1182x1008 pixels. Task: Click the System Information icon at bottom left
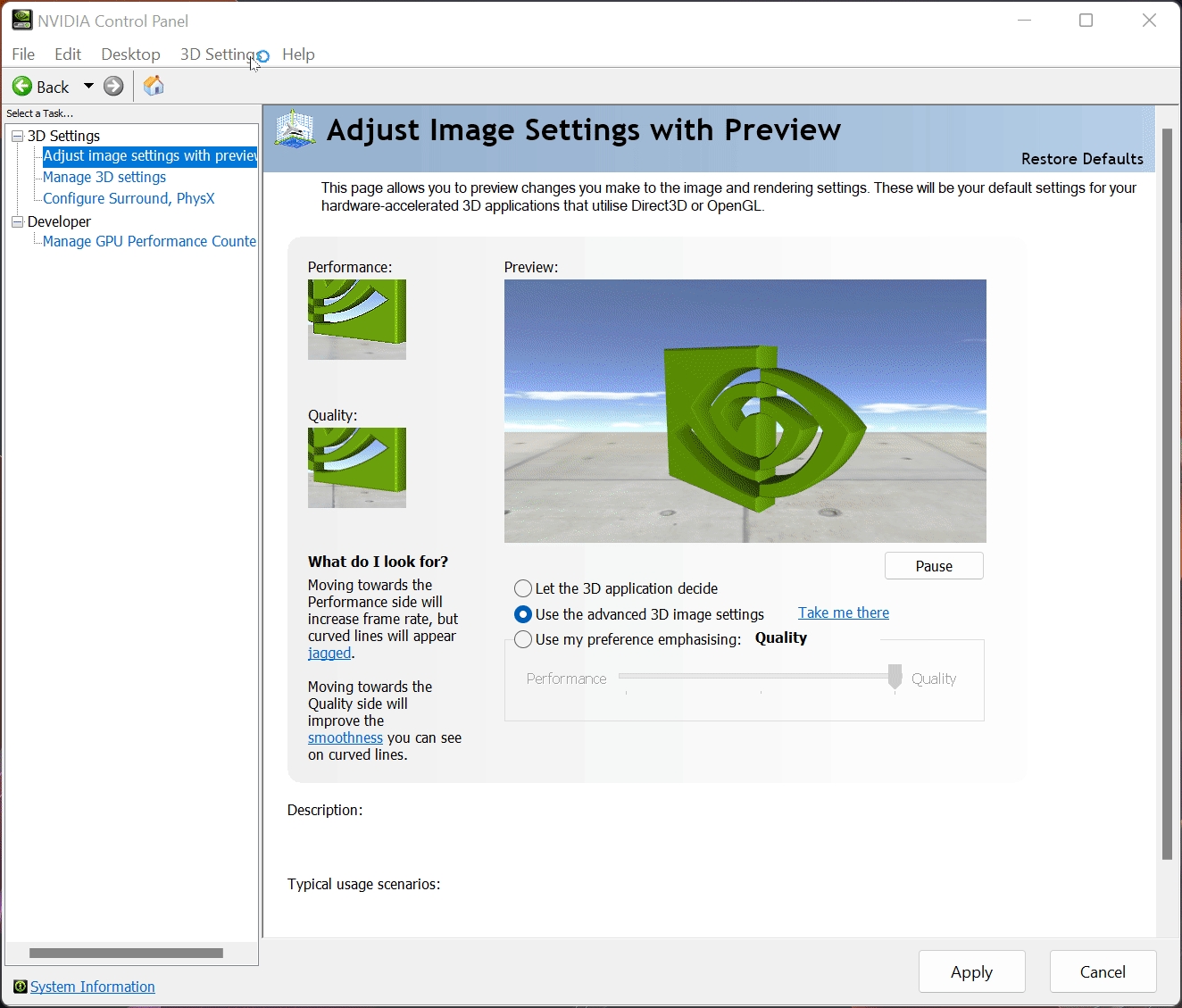click(x=20, y=987)
